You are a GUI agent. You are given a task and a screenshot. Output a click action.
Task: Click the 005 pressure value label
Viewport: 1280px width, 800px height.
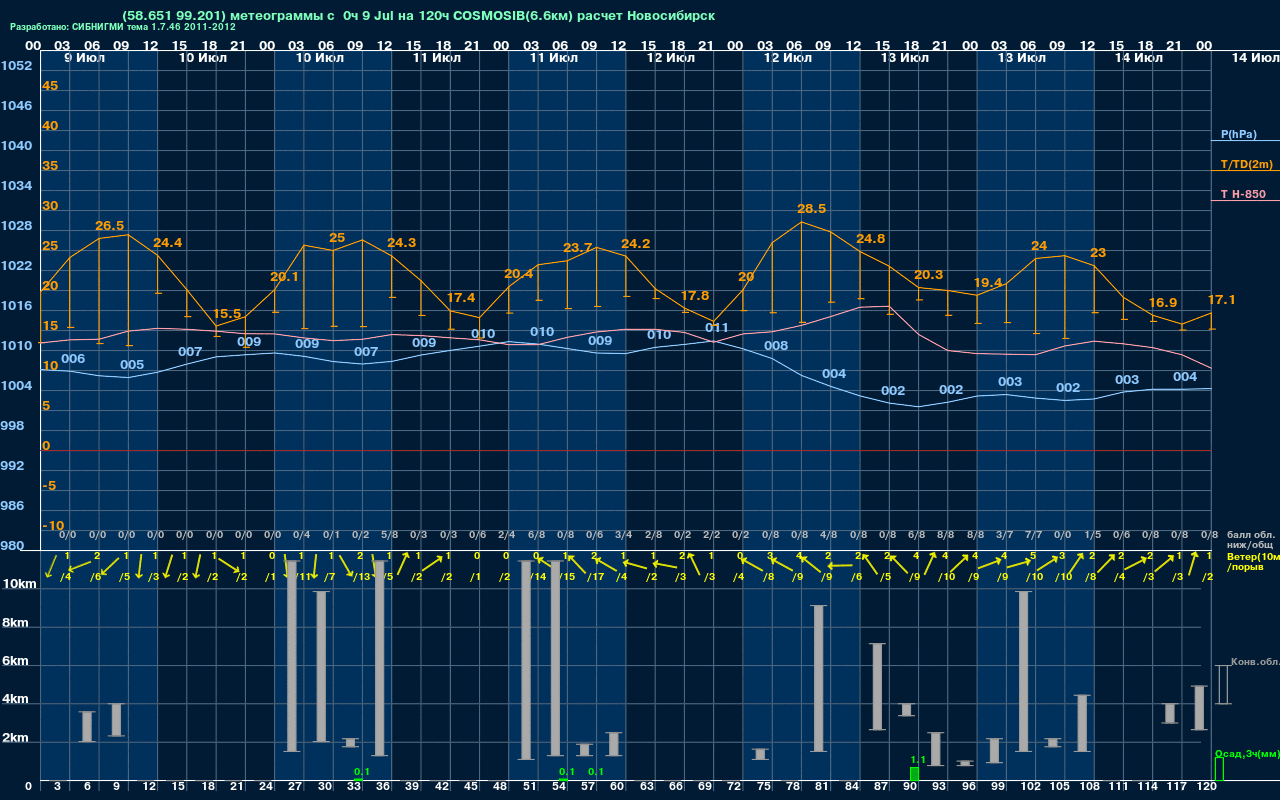(x=132, y=365)
